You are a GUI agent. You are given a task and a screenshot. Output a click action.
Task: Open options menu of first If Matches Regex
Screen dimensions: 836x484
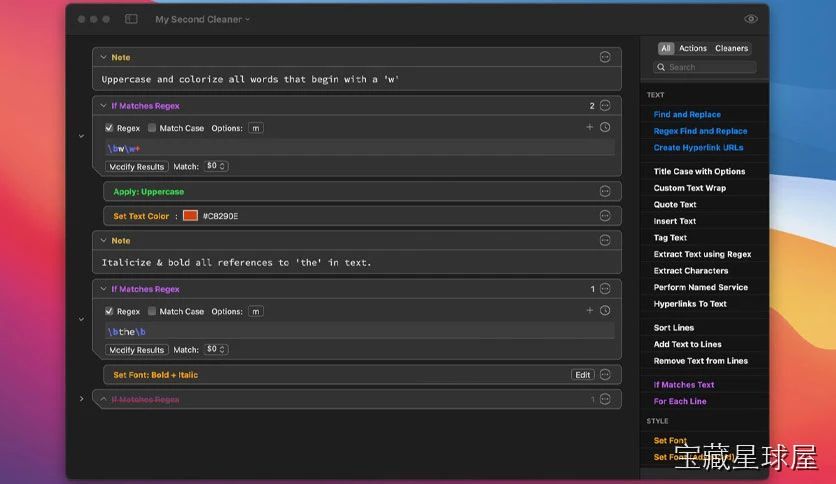pos(605,106)
